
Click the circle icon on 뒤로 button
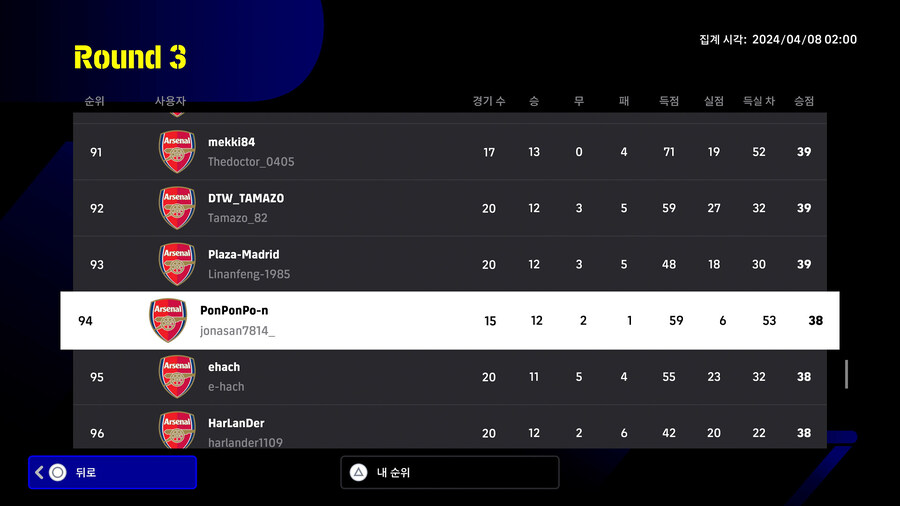click(x=57, y=472)
